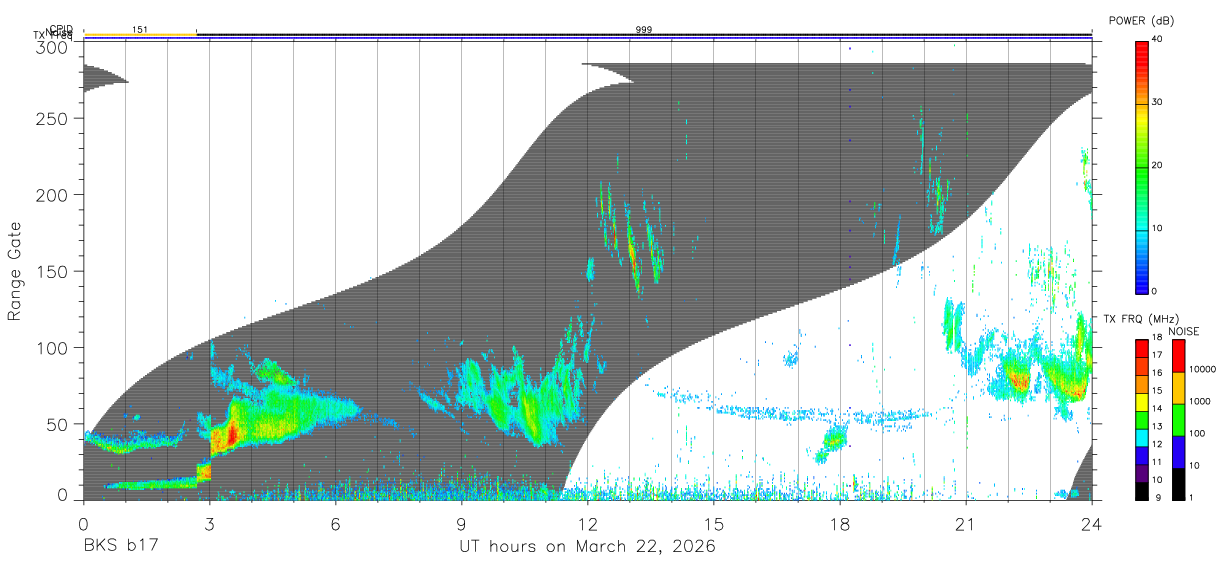The width and height of the screenshot is (1228, 567).
Task: Click the Range Gate axis title
Action: 15,272
